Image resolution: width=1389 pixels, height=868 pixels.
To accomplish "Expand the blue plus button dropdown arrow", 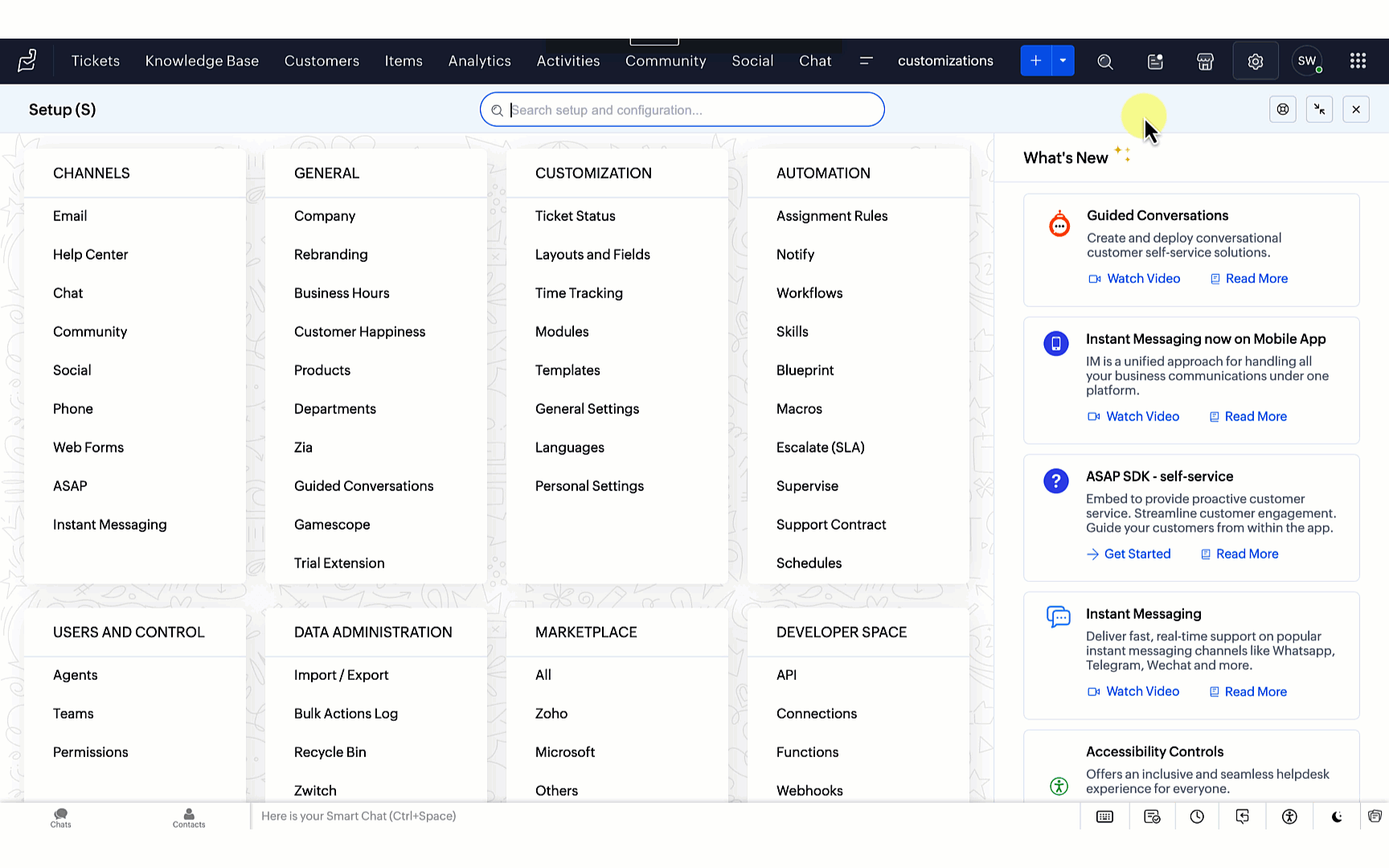I will click(1063, 61).
